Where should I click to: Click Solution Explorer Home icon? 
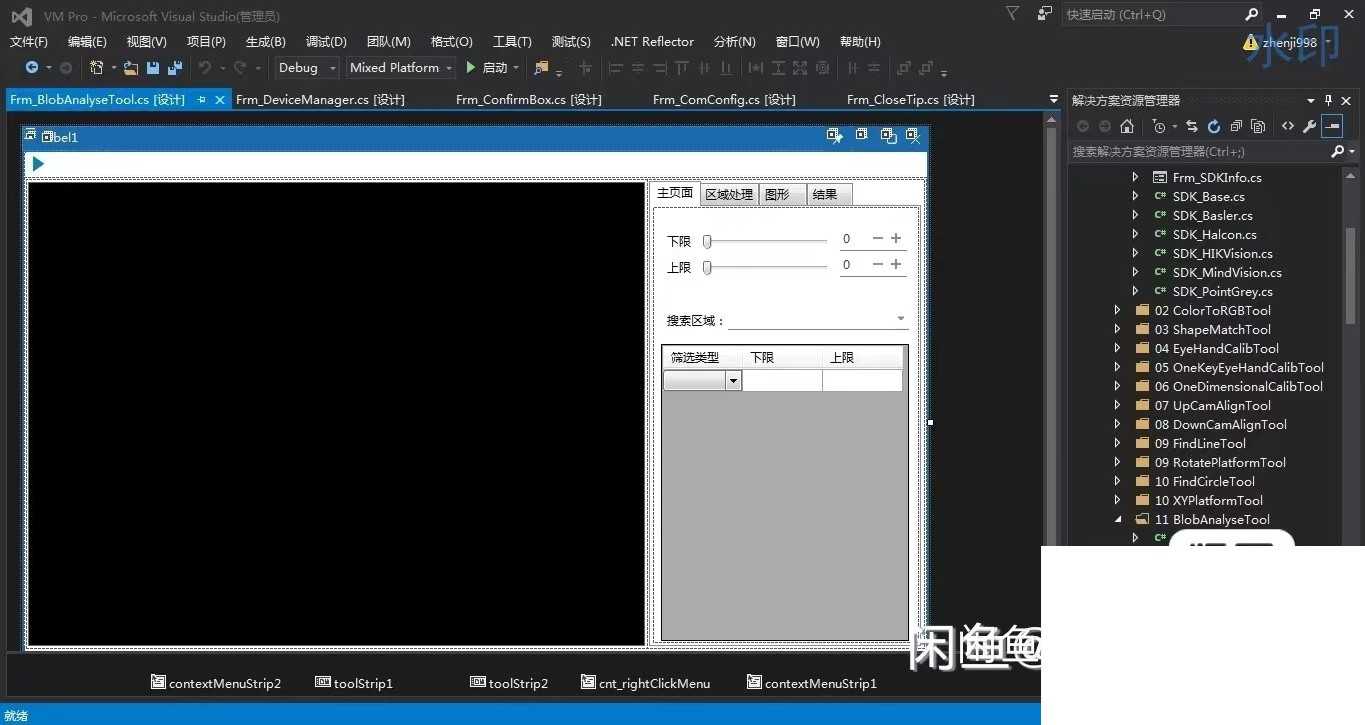1127,126
